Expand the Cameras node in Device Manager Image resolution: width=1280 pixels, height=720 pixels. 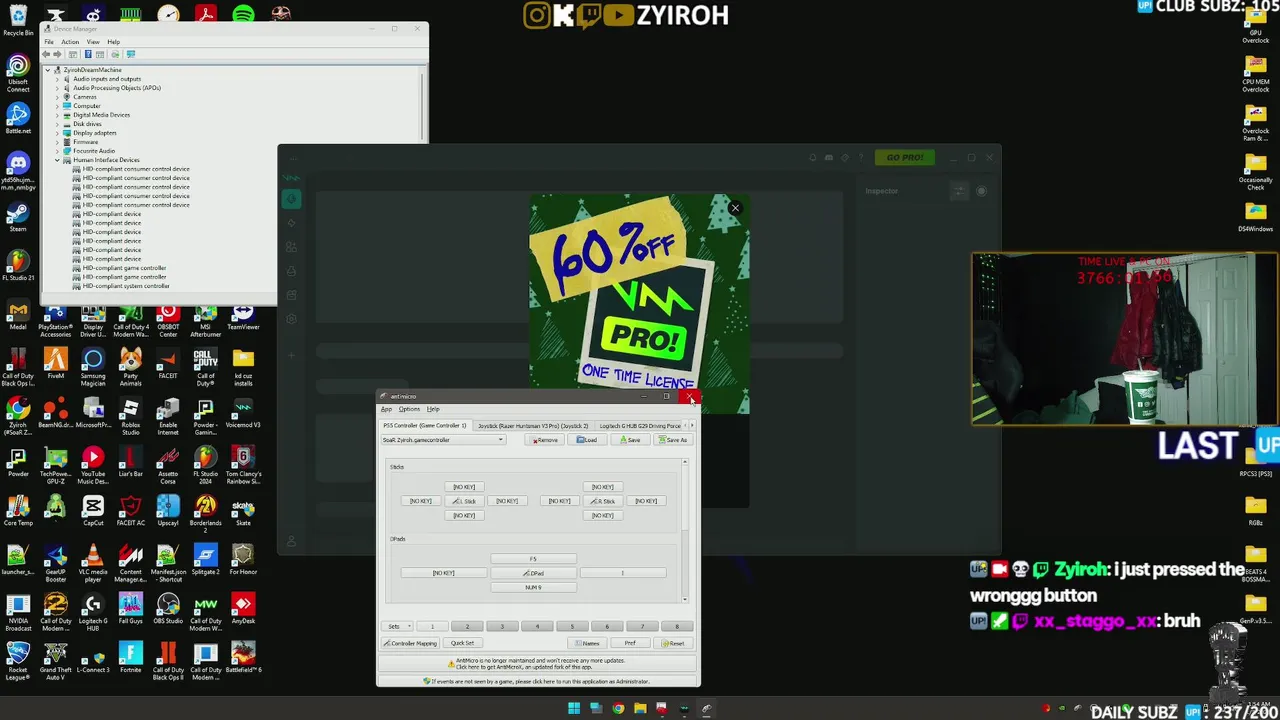[57, 97]
